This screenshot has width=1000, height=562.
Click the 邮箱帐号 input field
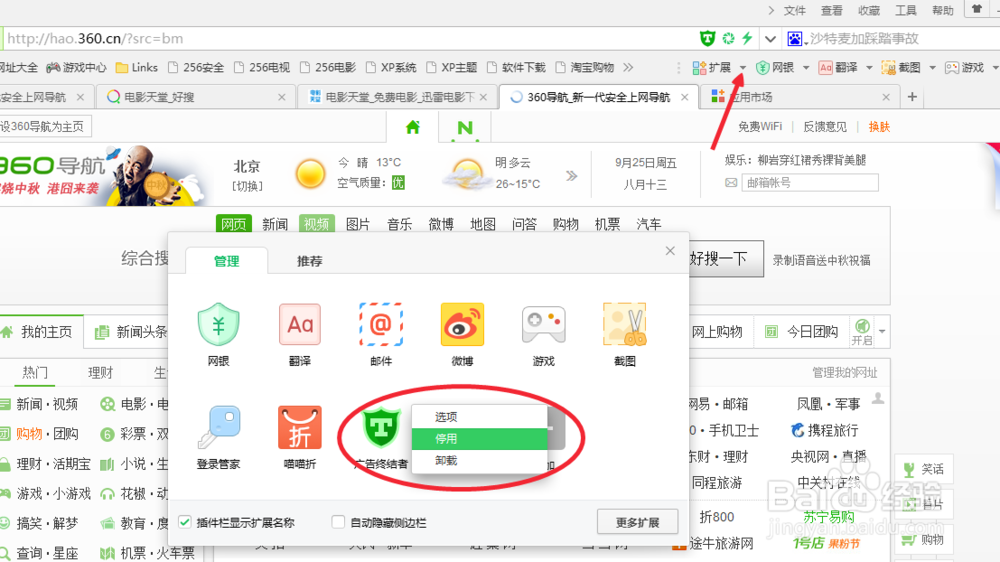click(811, 182)
